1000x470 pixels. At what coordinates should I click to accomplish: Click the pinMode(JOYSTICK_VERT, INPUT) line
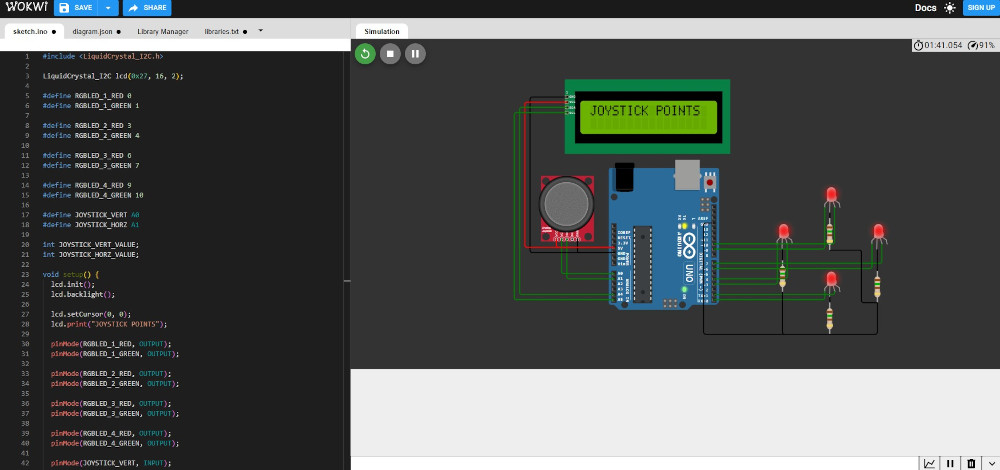pyautogui.click(x=111, y=463)
